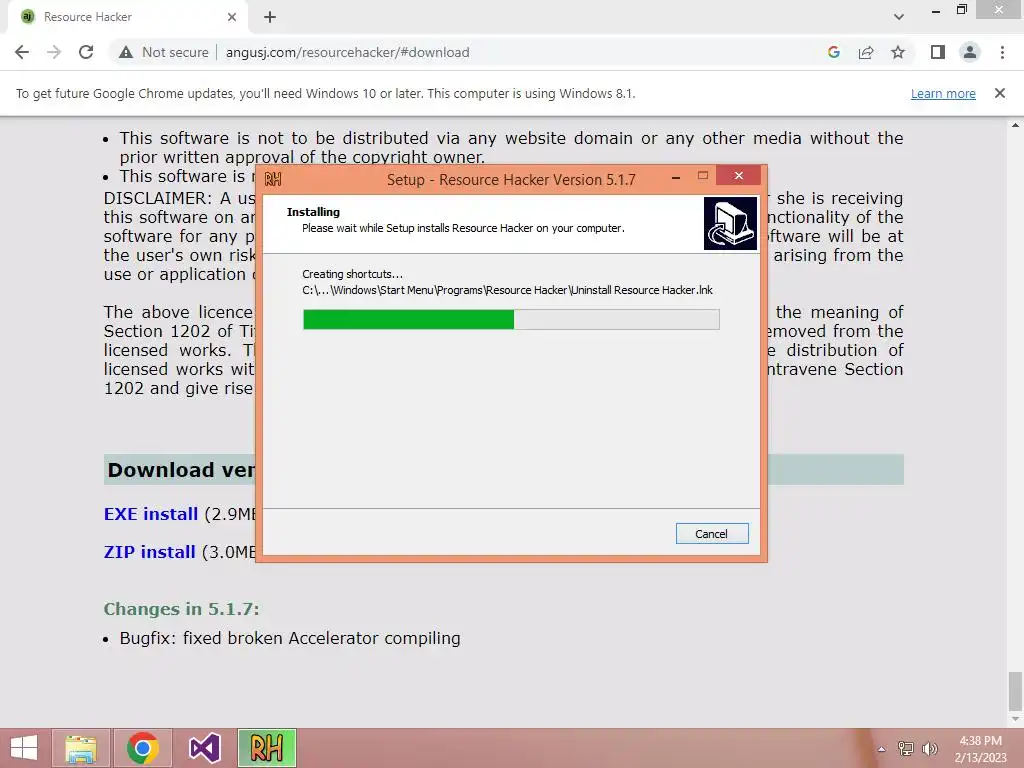Screen dimensions: 1024x768
Task: Dismiss the Chrome update notification banner
Action: point(1000,93)
